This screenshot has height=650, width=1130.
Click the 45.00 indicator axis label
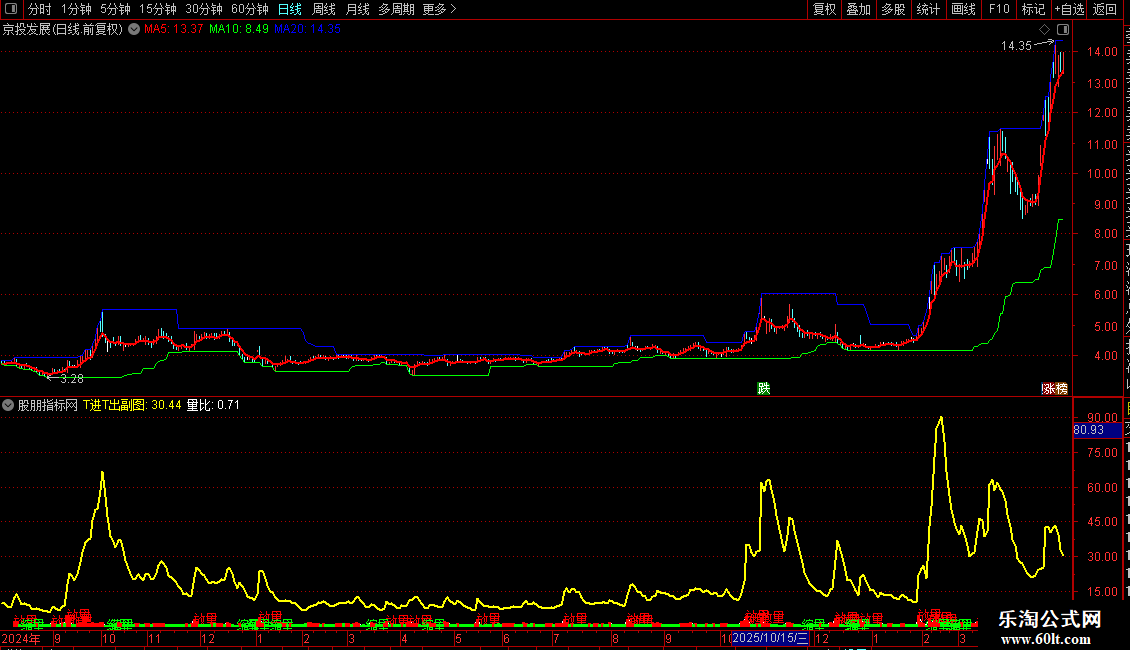[1102, 522]
